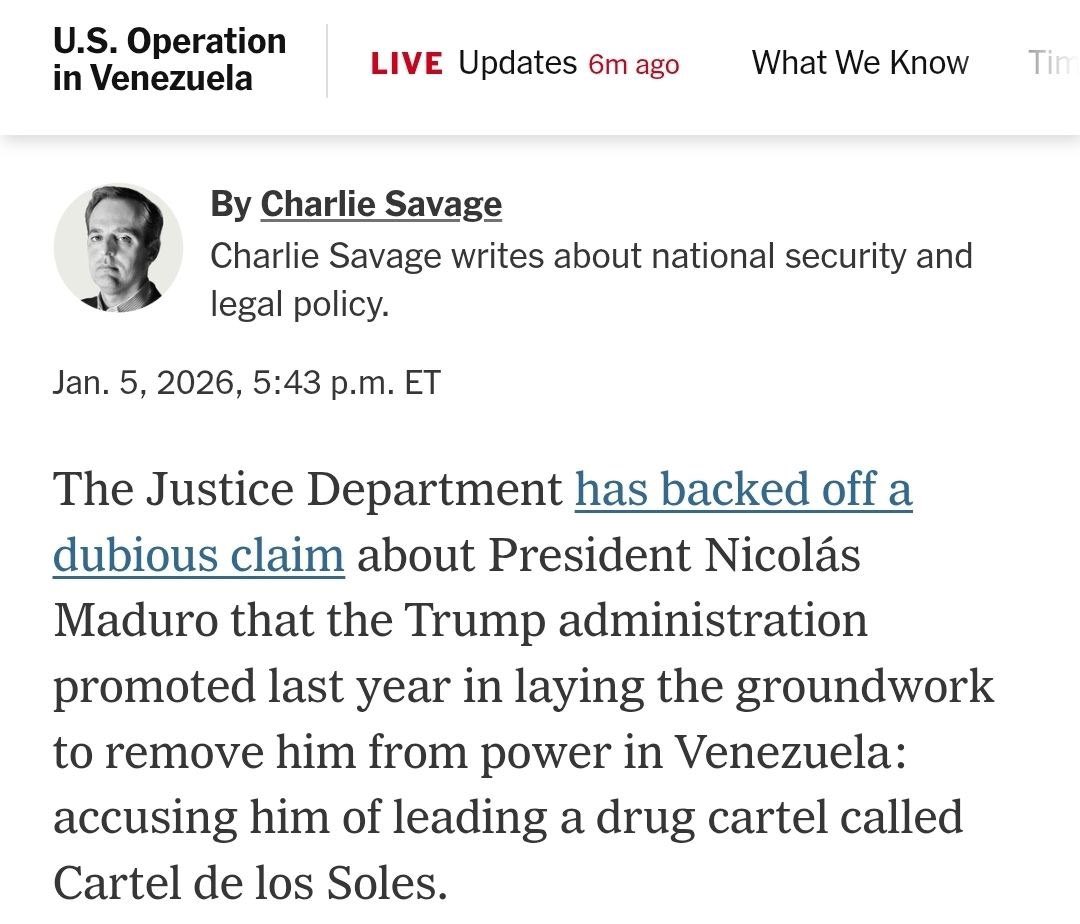The width and height of the screenshot is (1080, 924).
Task: Click the word "By" before the author name
Action: point(231,204)
